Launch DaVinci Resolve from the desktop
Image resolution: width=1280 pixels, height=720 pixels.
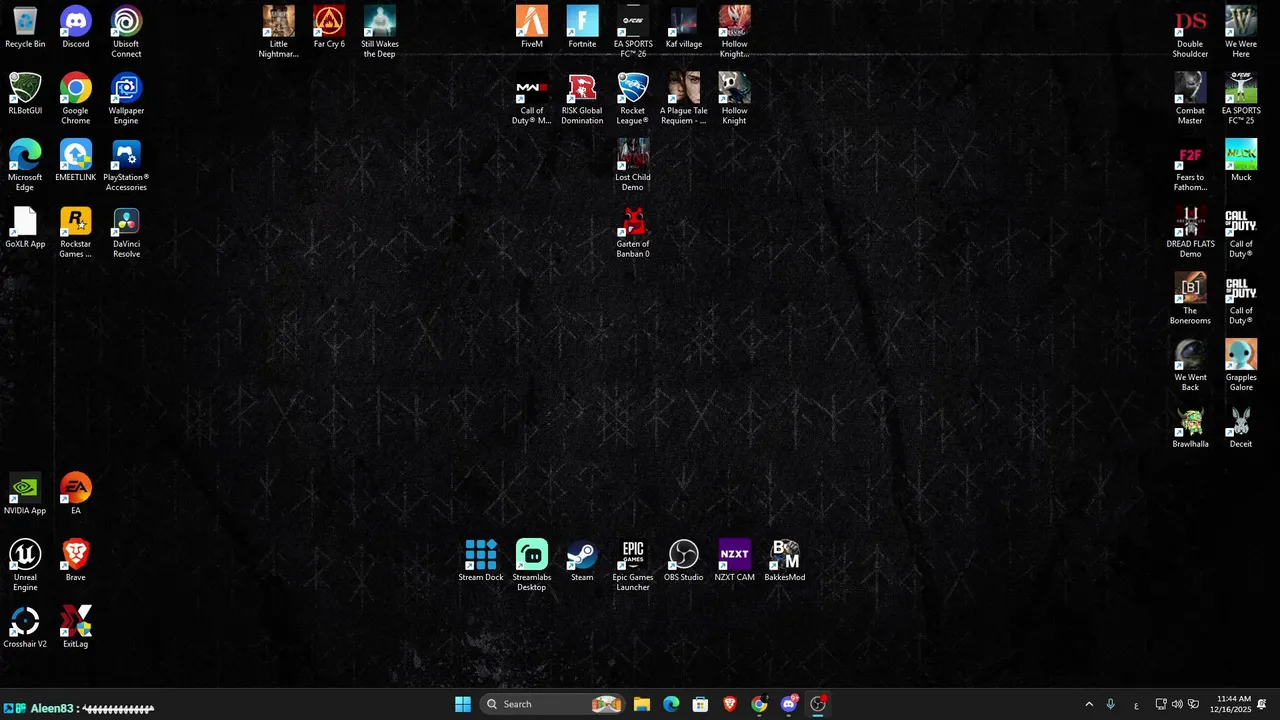point(126,232)
